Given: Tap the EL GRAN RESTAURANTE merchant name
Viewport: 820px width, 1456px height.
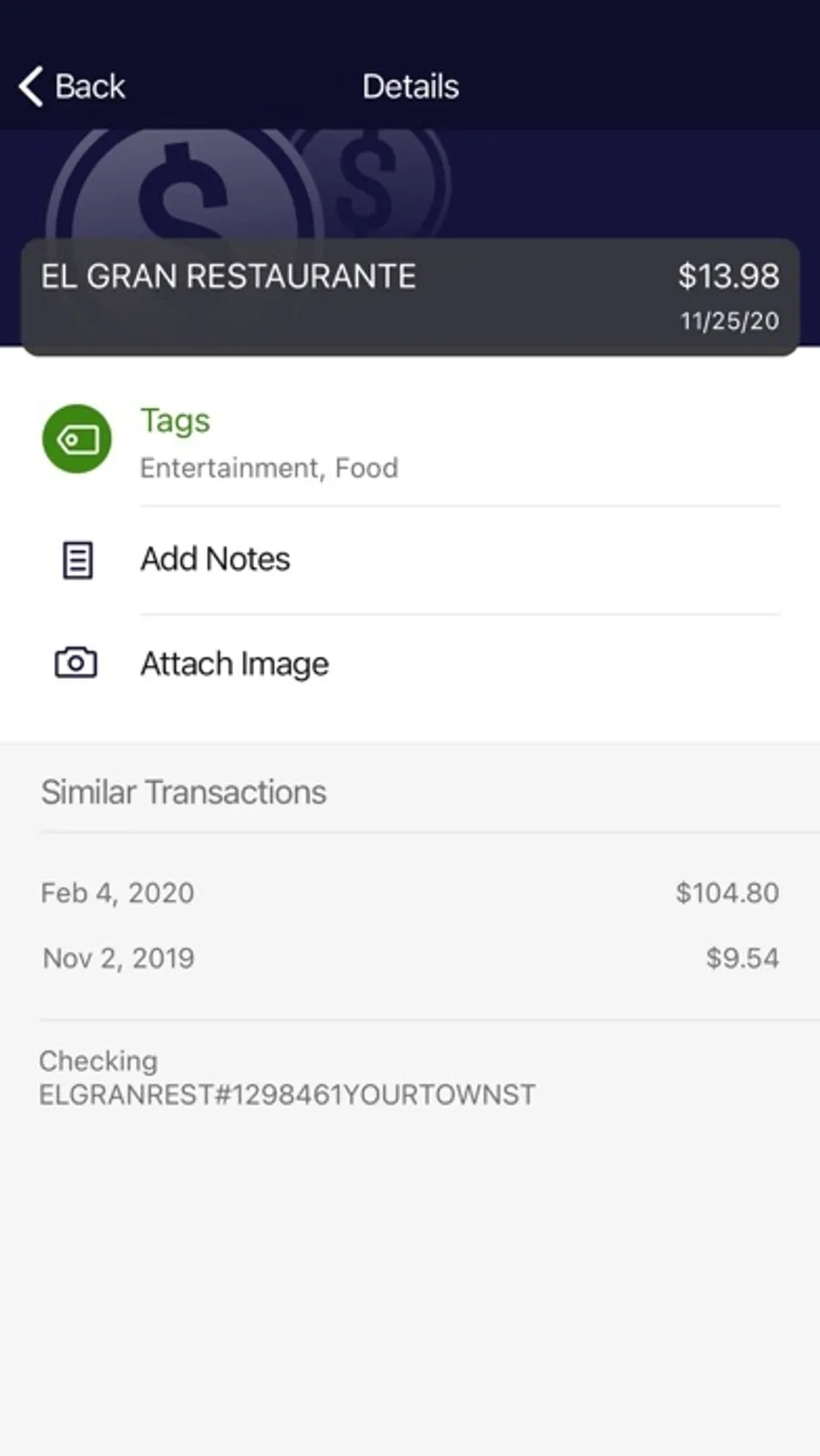Looking at the screenshot, I should click(228, 276).
